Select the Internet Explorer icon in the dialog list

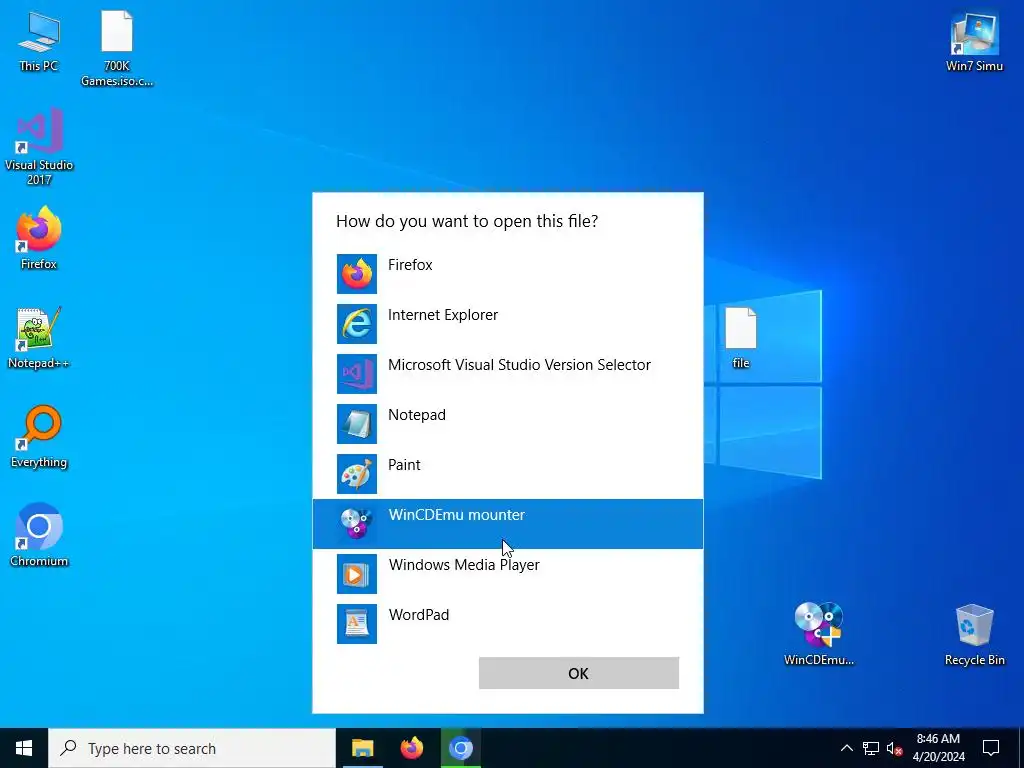357,324
